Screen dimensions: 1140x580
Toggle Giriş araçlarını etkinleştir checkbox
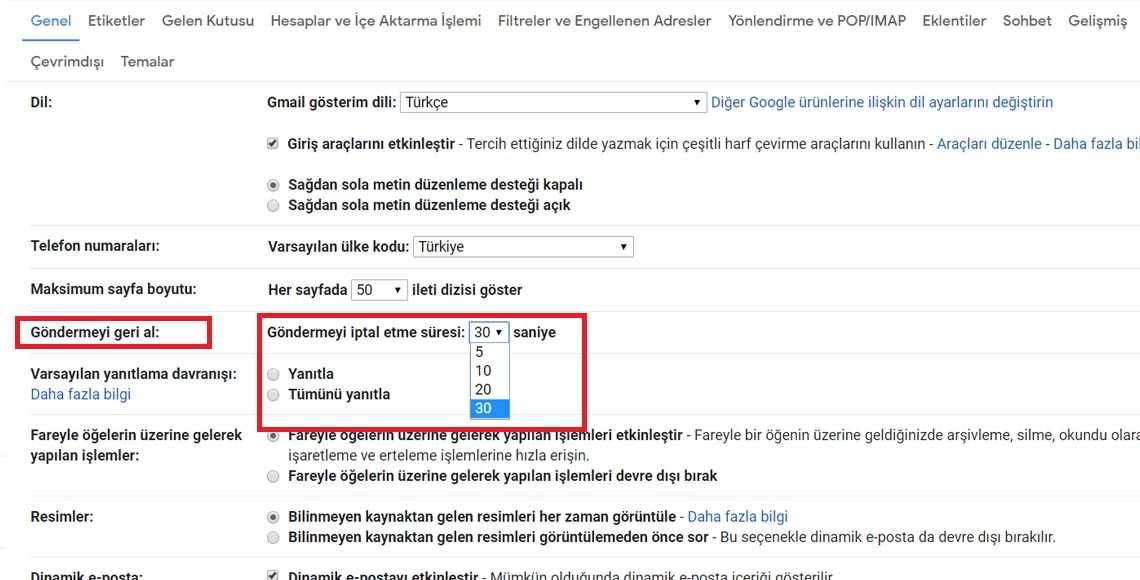tap(273, 144)
